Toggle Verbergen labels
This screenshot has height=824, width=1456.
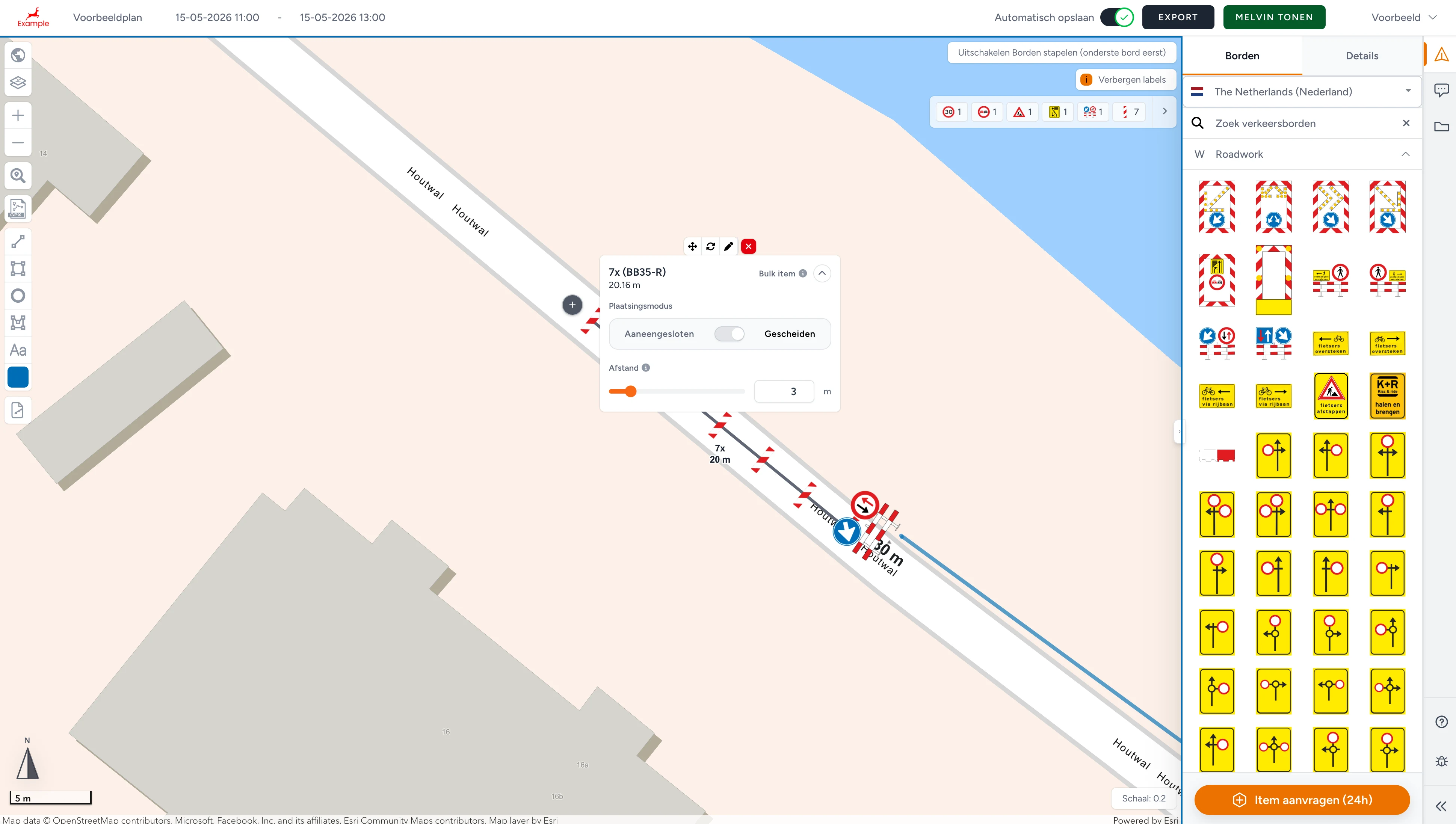click(x=1125, y=80)
